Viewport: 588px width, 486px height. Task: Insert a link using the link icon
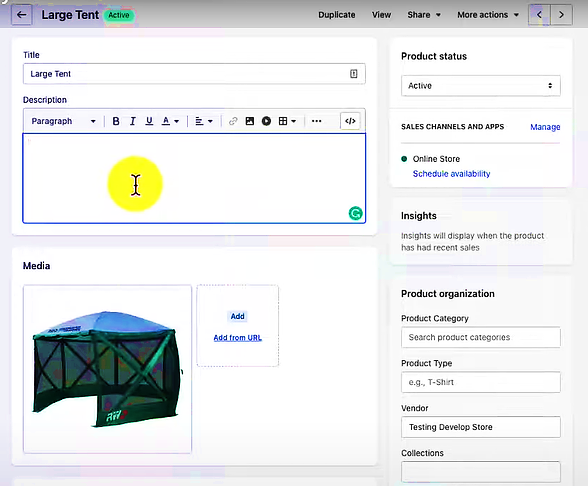pos(233,121)
